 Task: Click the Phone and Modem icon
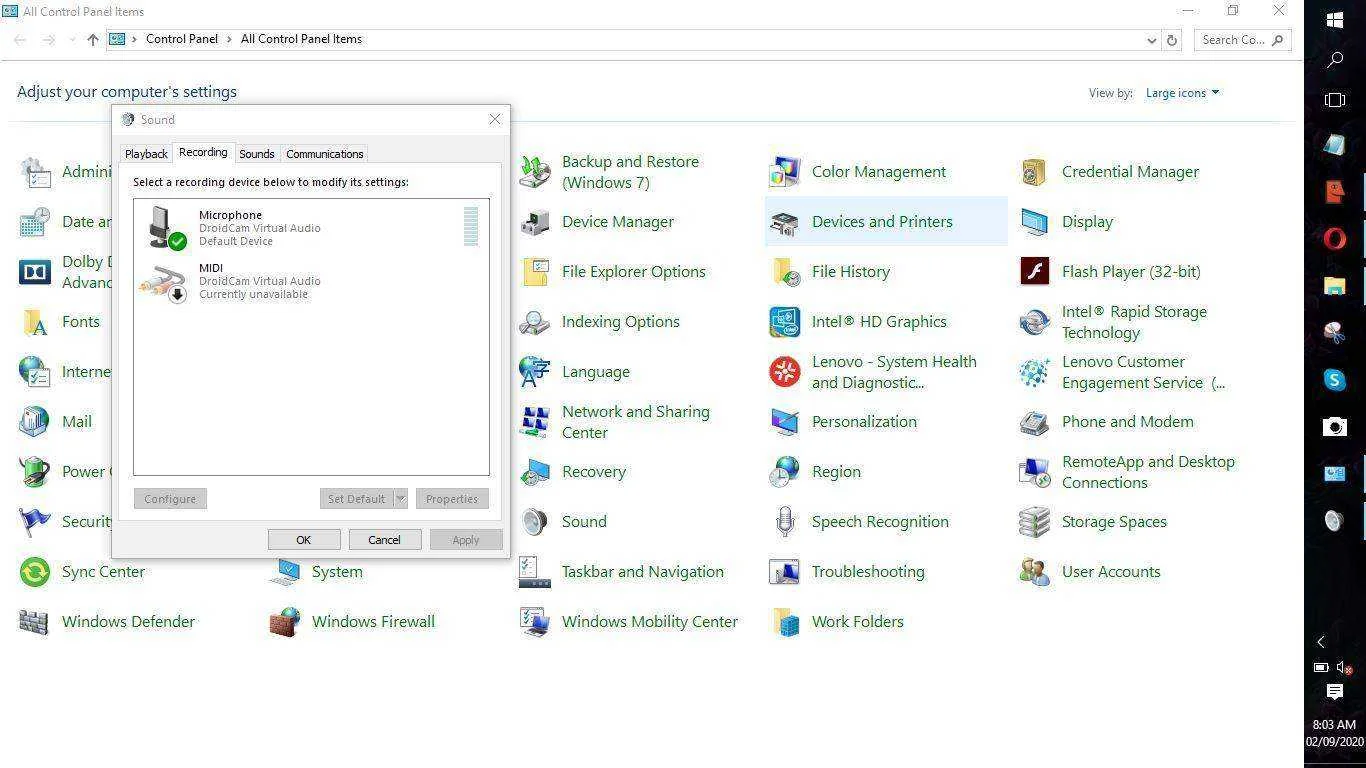1035,422
